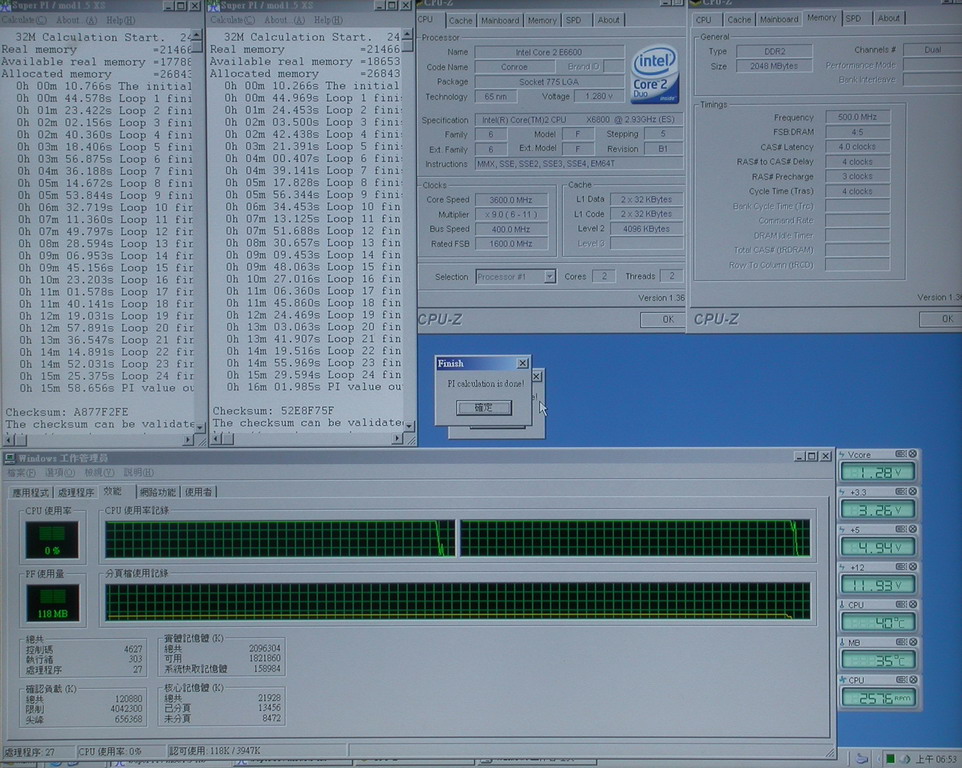Click the thermometer icon beside MB

[x=842, y=642]
